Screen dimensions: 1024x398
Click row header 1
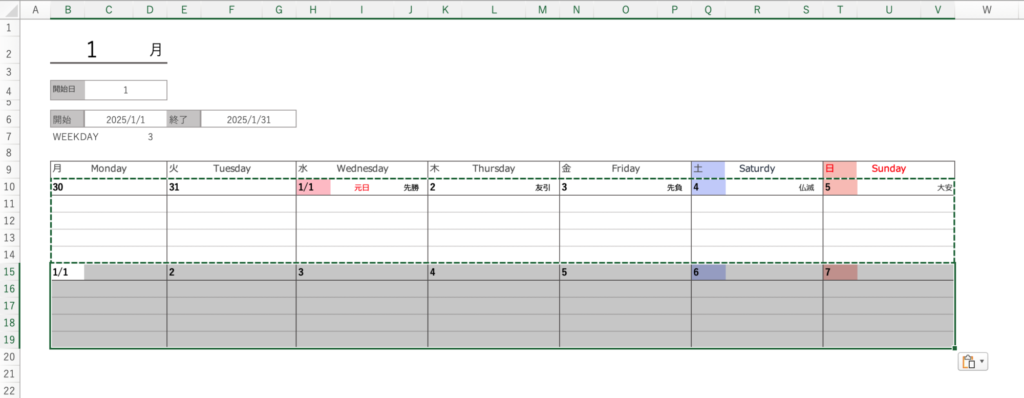[10, 28]
